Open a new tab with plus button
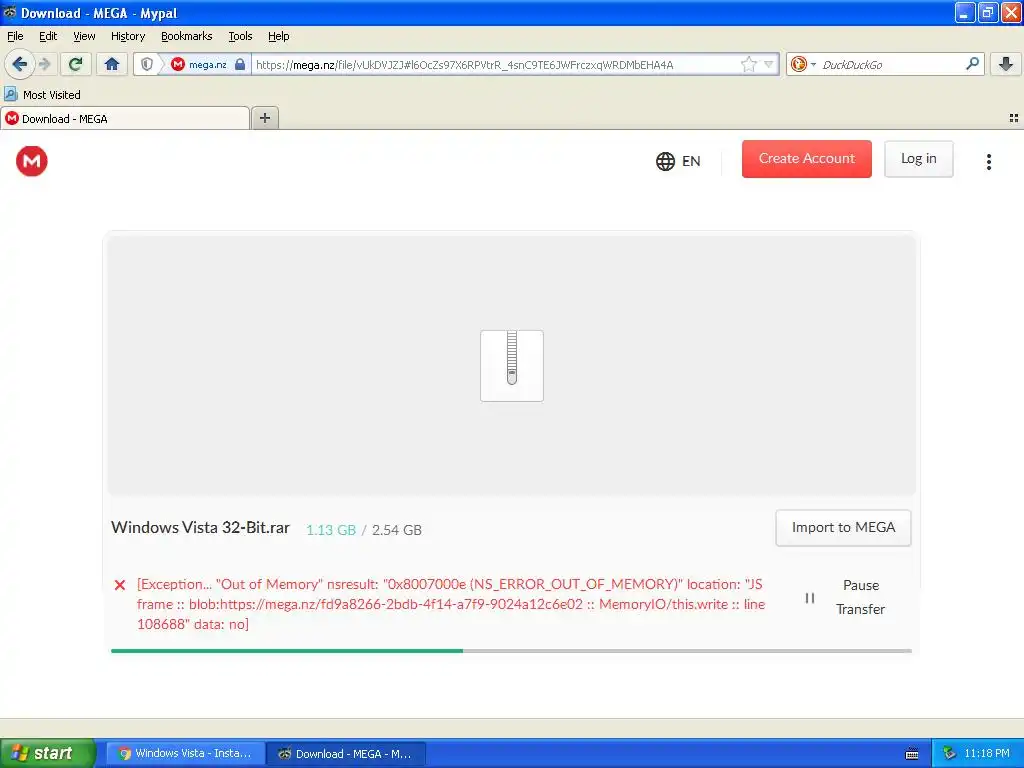Image resolution: width=1024 pixels, height=768 pixels. (264, 118)
